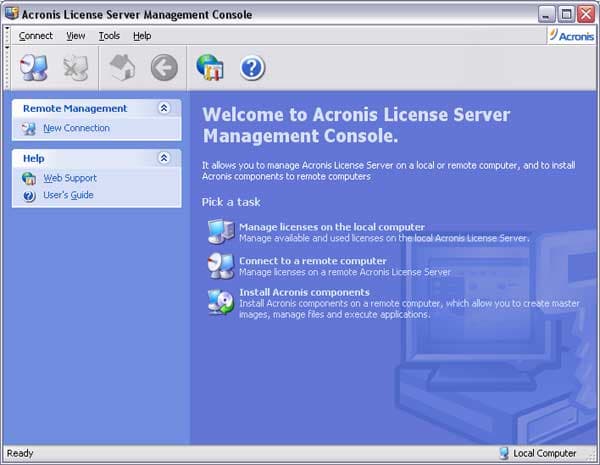The image size is (600, 465).
Task: Click the Home toolbar icon
Action: click(x=122, y=68)
